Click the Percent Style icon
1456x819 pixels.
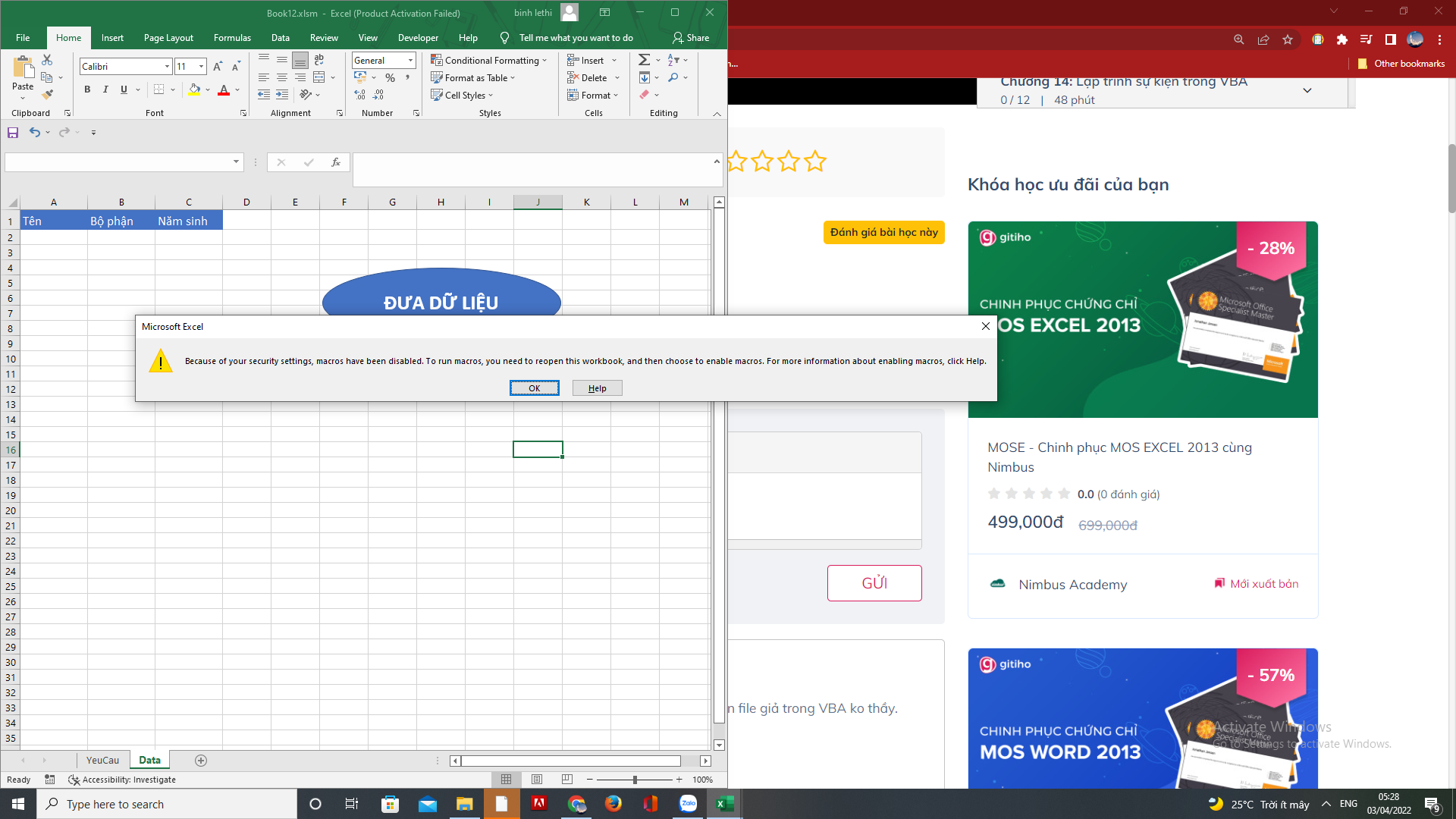(390, 77)
